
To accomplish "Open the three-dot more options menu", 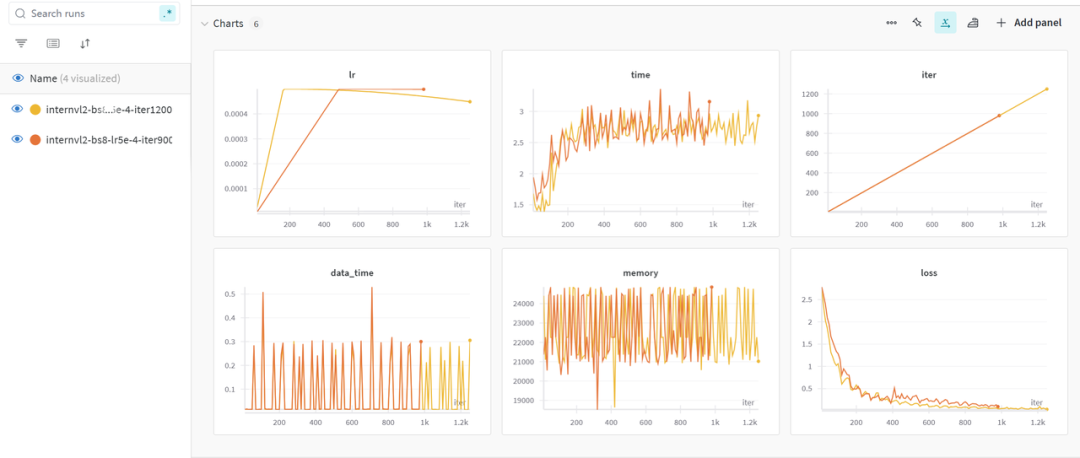I will [891, 23].
